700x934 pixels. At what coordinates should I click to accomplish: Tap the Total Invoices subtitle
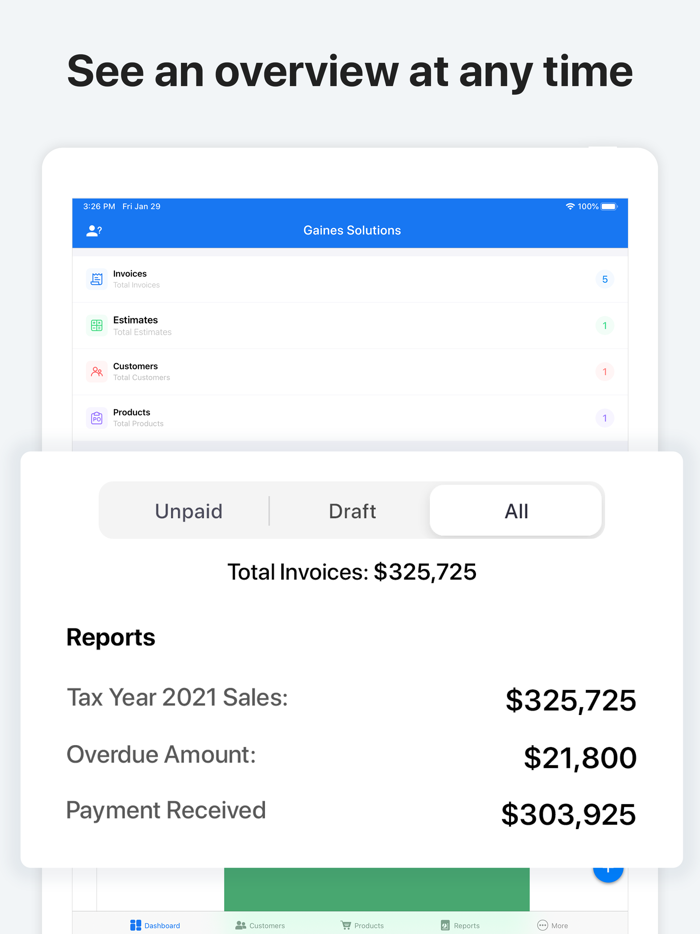coord(136,285)
